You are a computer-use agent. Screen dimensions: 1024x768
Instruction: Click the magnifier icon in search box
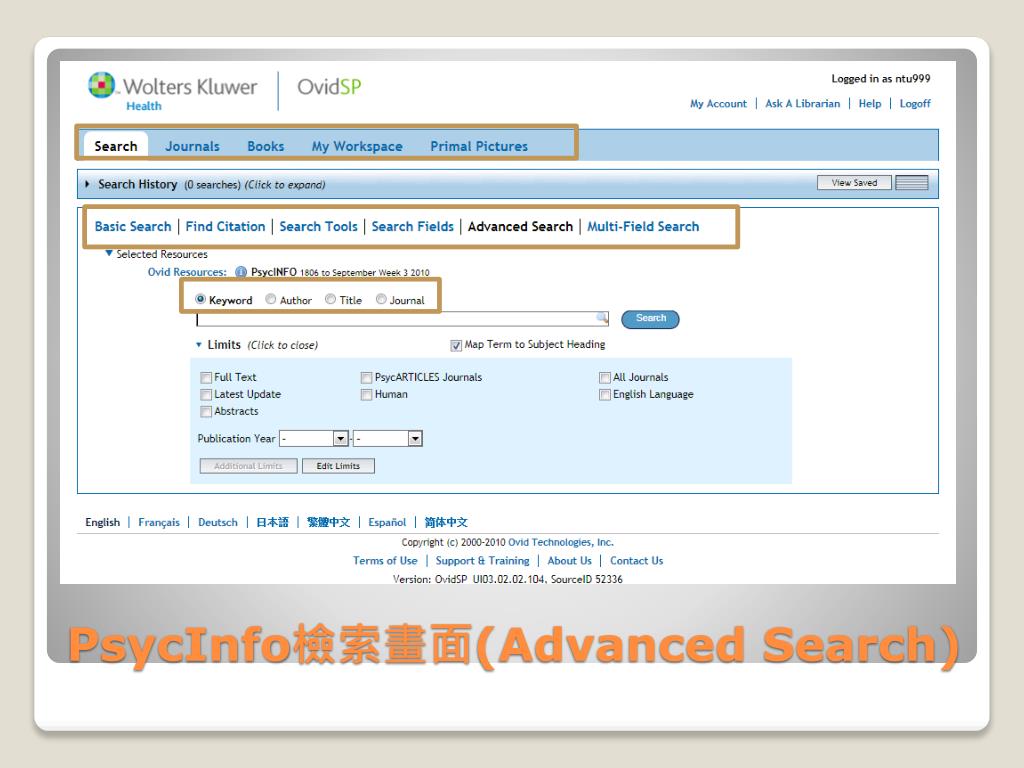(x=601, y=318)
